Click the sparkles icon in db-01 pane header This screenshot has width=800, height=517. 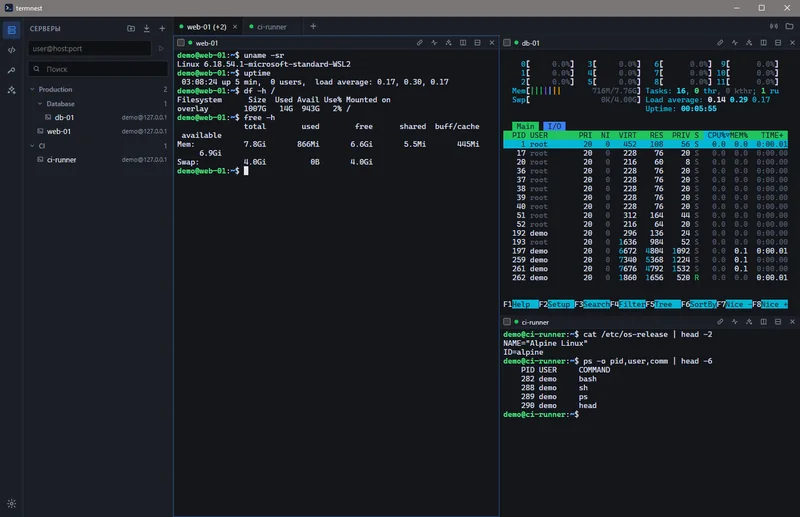[749, 43]
